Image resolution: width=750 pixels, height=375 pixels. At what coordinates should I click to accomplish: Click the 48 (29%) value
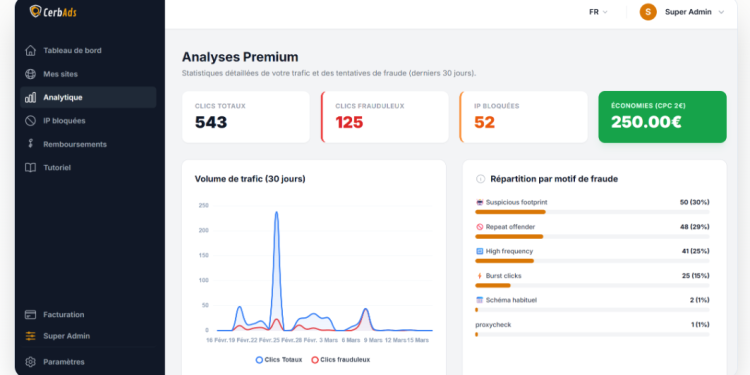tap(695, 227)
